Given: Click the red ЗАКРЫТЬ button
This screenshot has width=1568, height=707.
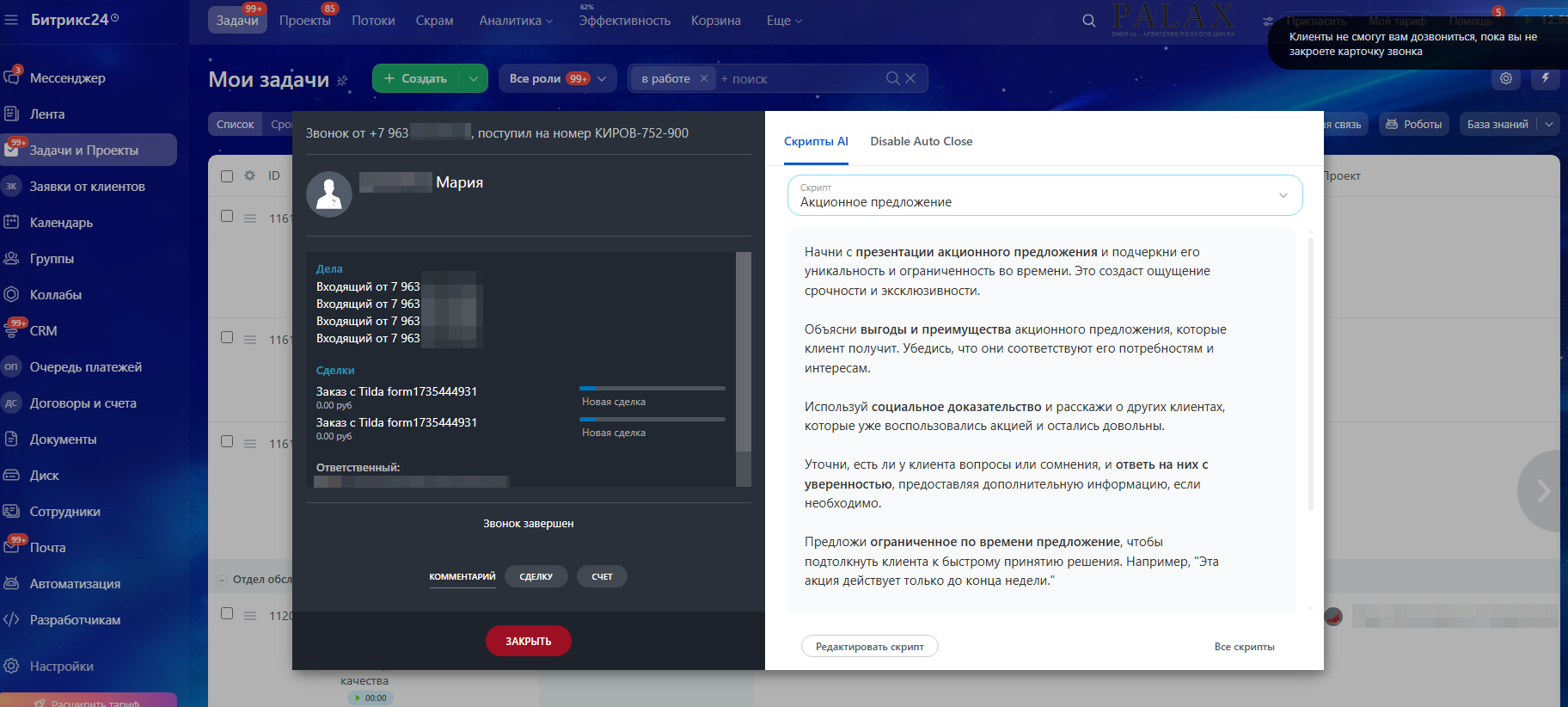Looking at the screenshot, I should point(529,641).
